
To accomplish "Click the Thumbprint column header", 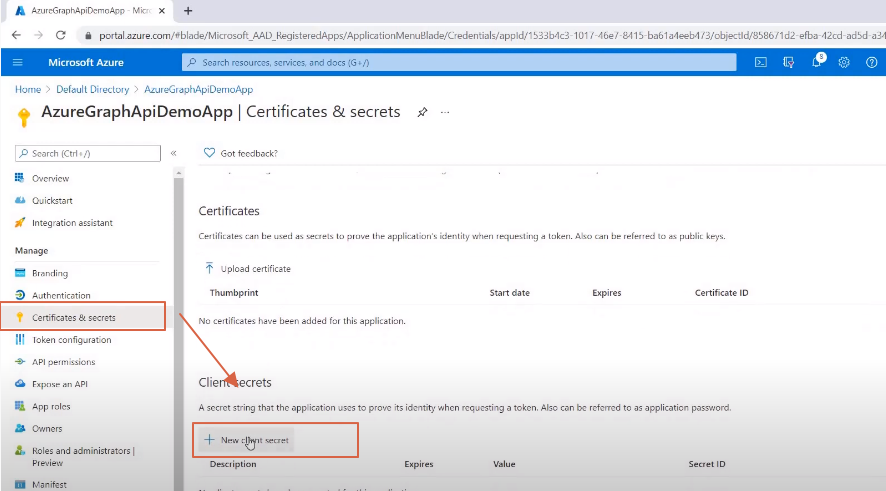I will pos(234,293).
